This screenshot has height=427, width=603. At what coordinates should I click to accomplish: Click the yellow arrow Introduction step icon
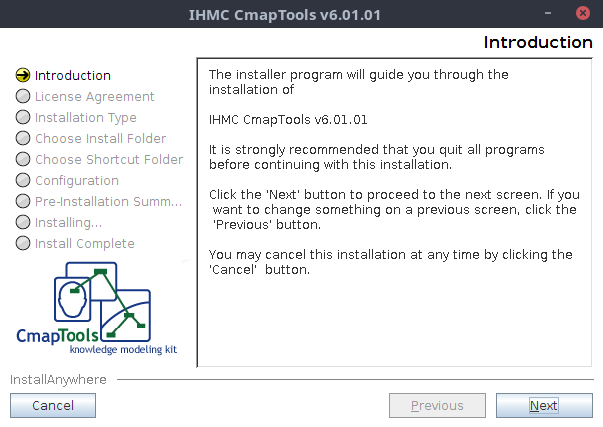coord(23,75)
